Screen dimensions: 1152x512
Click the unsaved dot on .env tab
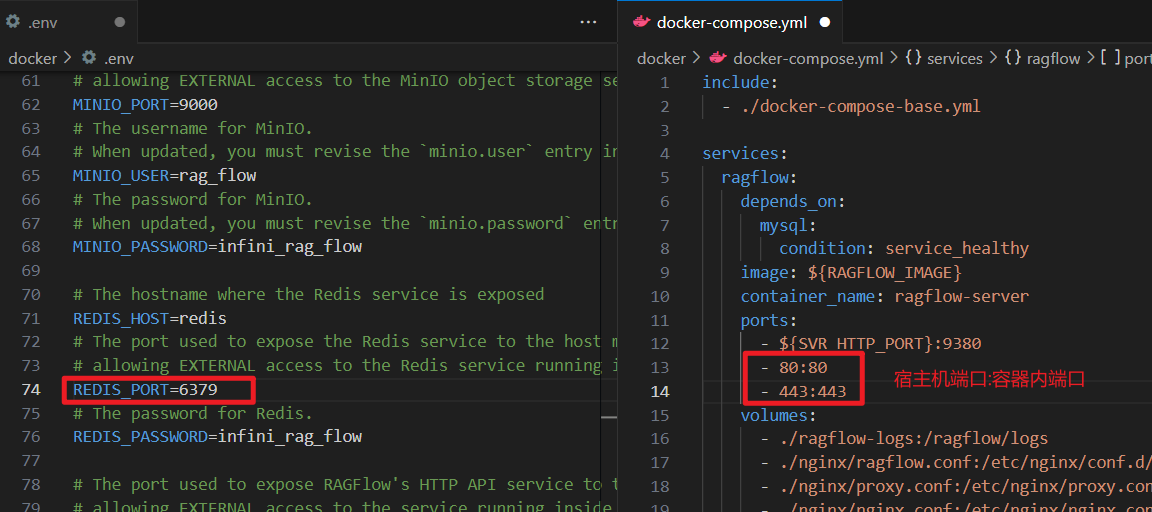click(121, 21)
